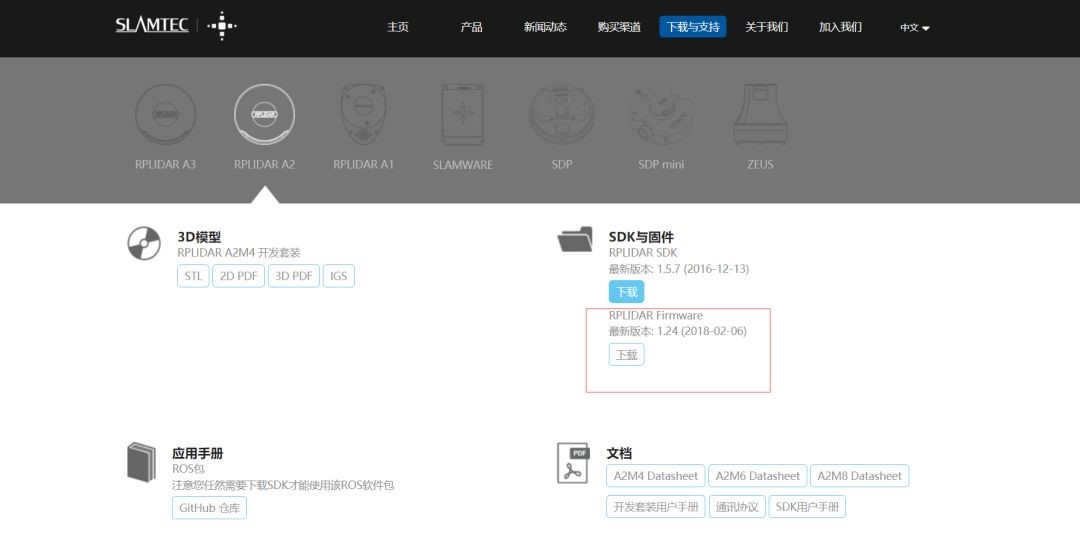Select the RPLIDAR A3 product icon
Image resolution: width=1080 pixels, height=547 pixels.
coord(165,114)
